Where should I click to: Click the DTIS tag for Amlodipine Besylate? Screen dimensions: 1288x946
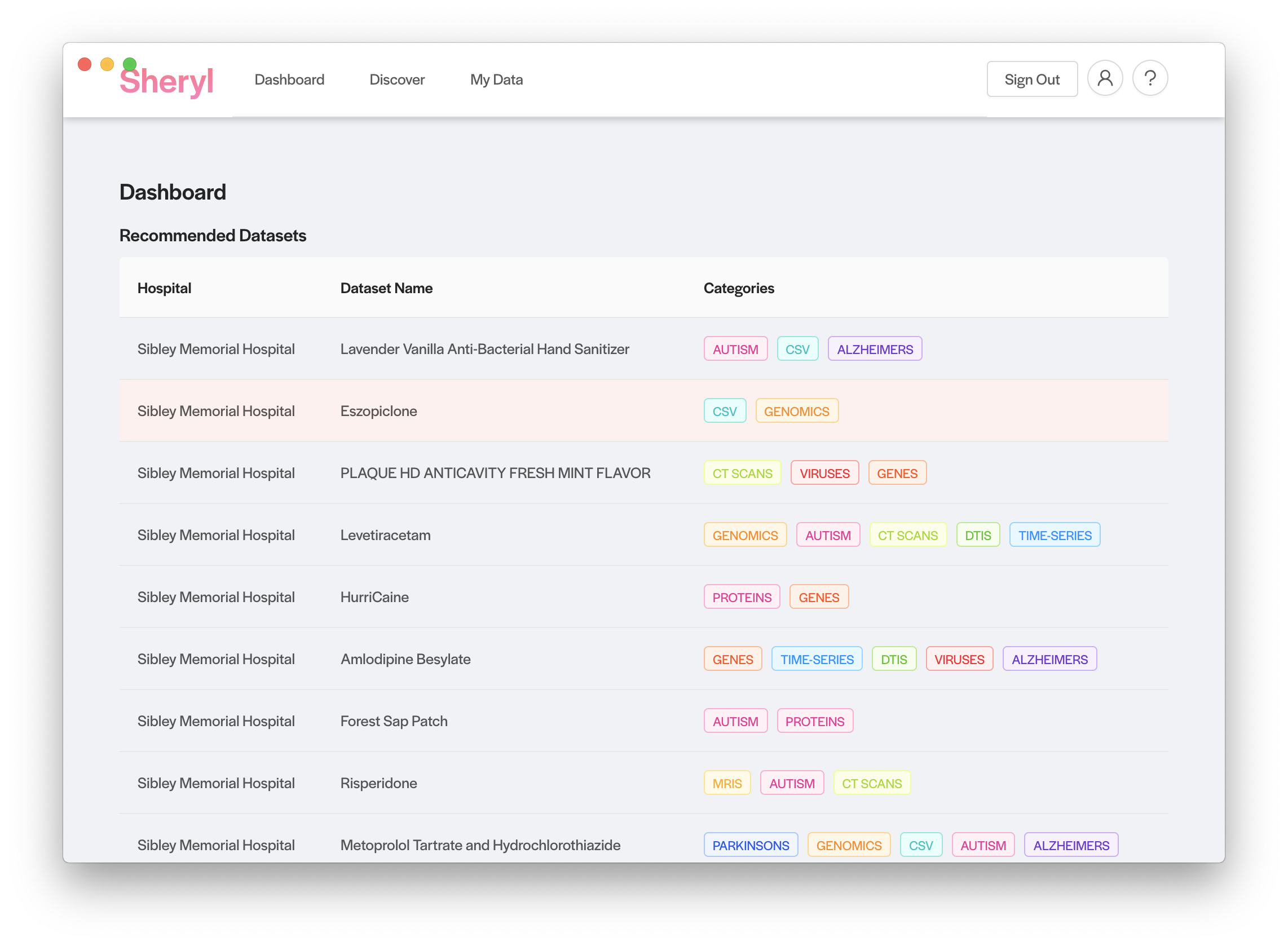(x=893, y=659)
